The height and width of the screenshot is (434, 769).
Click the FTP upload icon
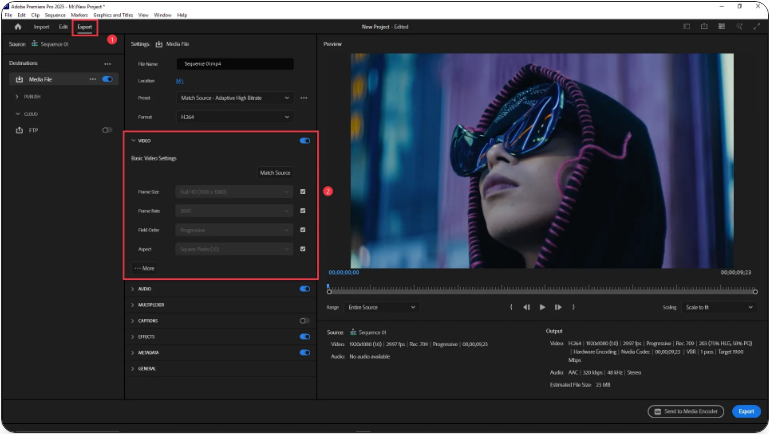click(x=20, y=130)
